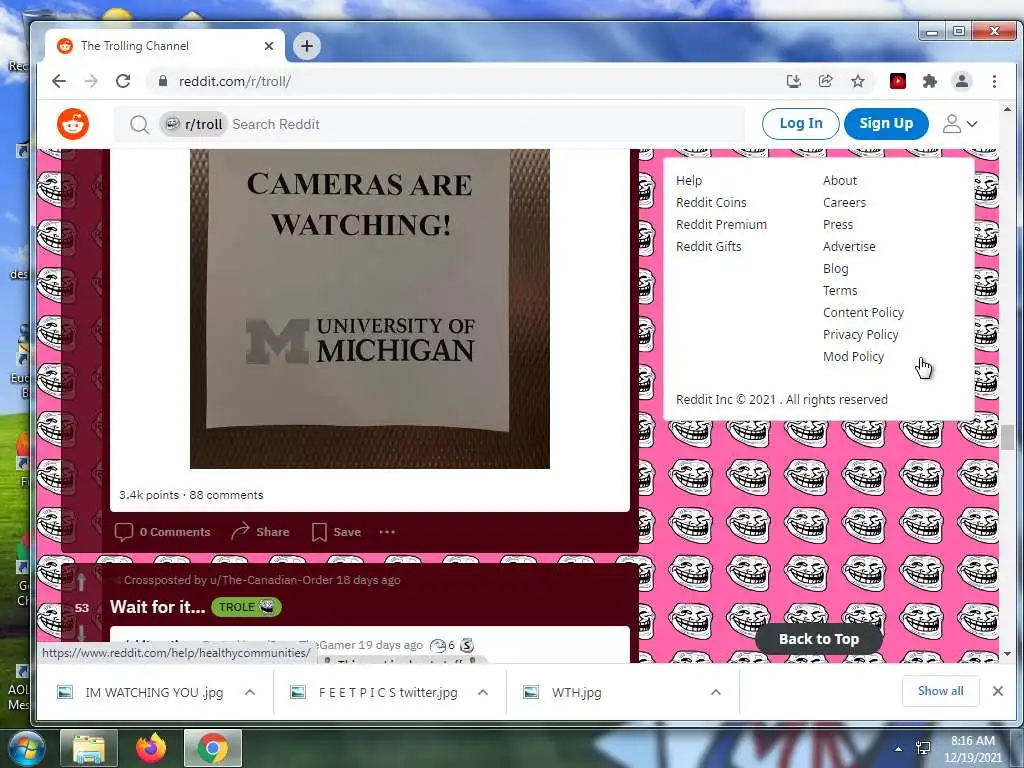Open the Privacy Policy link

861,334
